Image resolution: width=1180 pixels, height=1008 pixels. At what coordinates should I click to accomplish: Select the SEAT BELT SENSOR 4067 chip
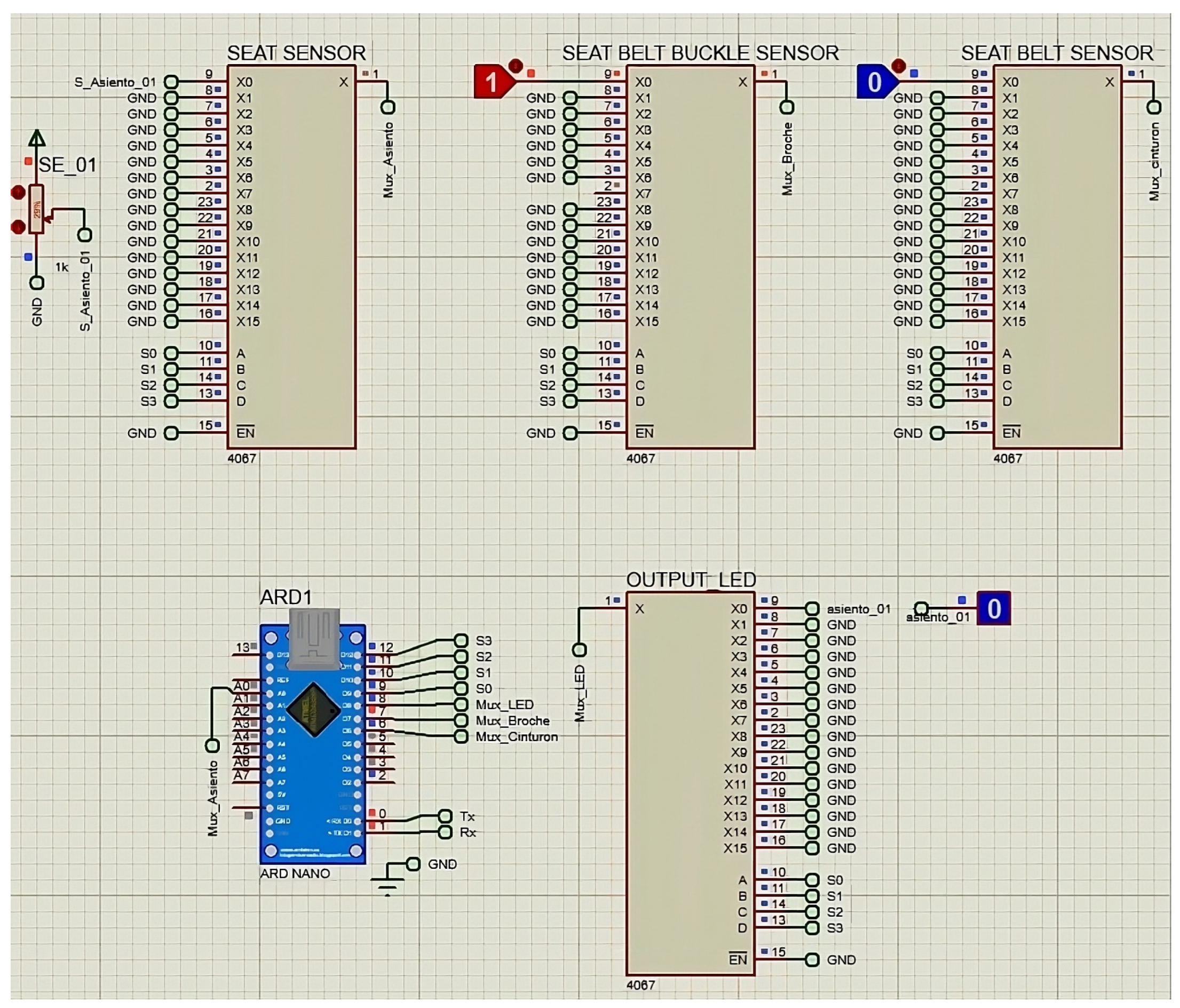click(x=1057, y=256)
